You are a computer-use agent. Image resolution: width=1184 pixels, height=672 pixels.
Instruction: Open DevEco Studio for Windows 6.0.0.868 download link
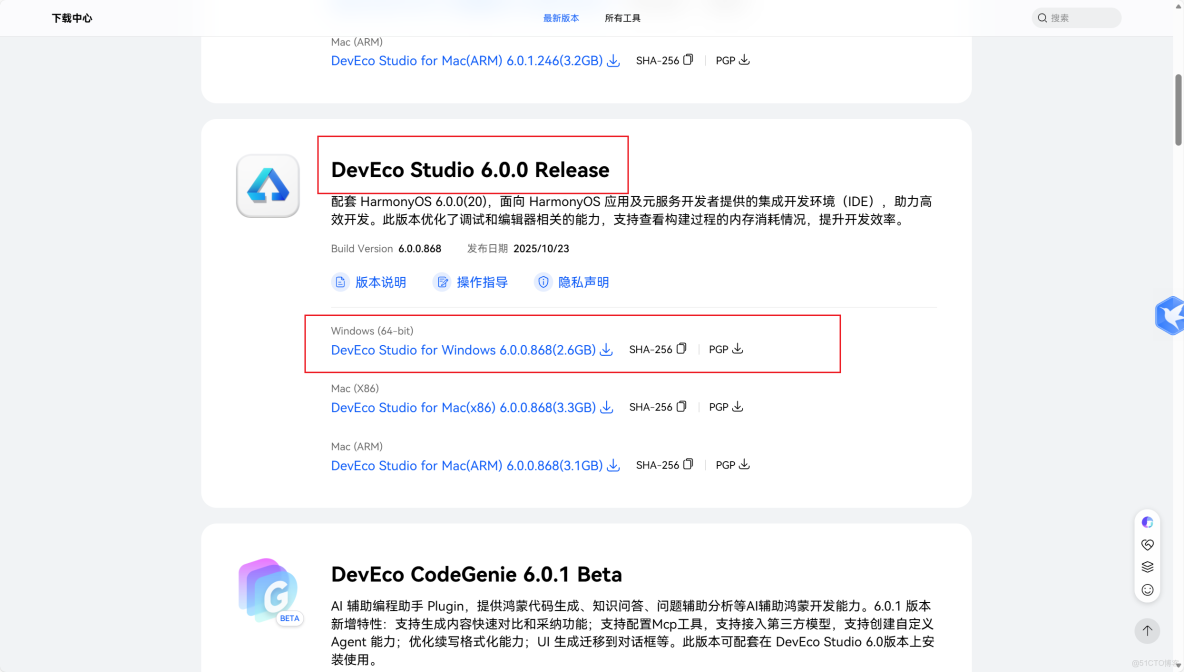pos(462,349)
